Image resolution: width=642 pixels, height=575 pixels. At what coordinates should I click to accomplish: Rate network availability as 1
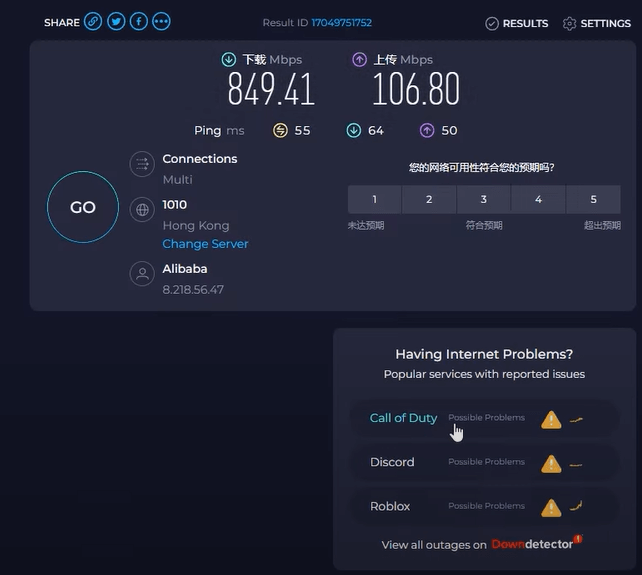[x=374, y=199]
